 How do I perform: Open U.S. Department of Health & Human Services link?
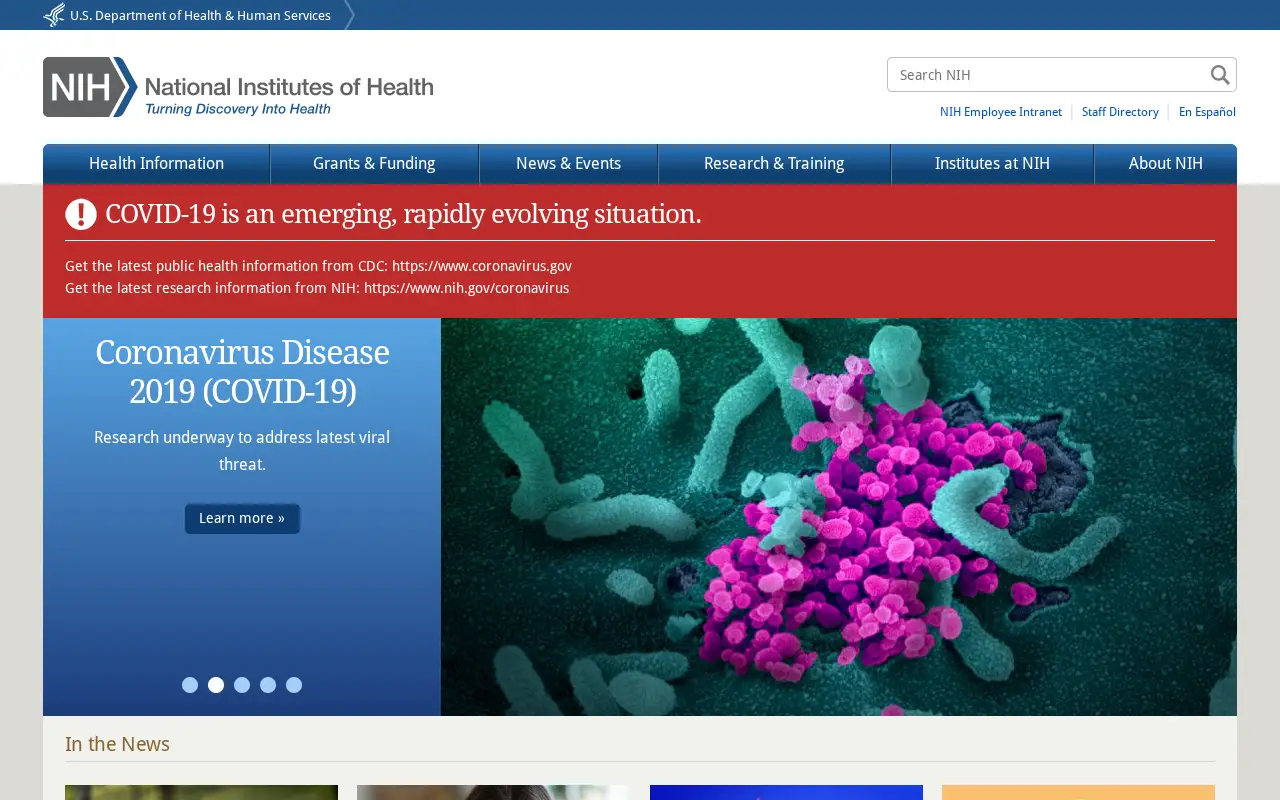[200, 15]
